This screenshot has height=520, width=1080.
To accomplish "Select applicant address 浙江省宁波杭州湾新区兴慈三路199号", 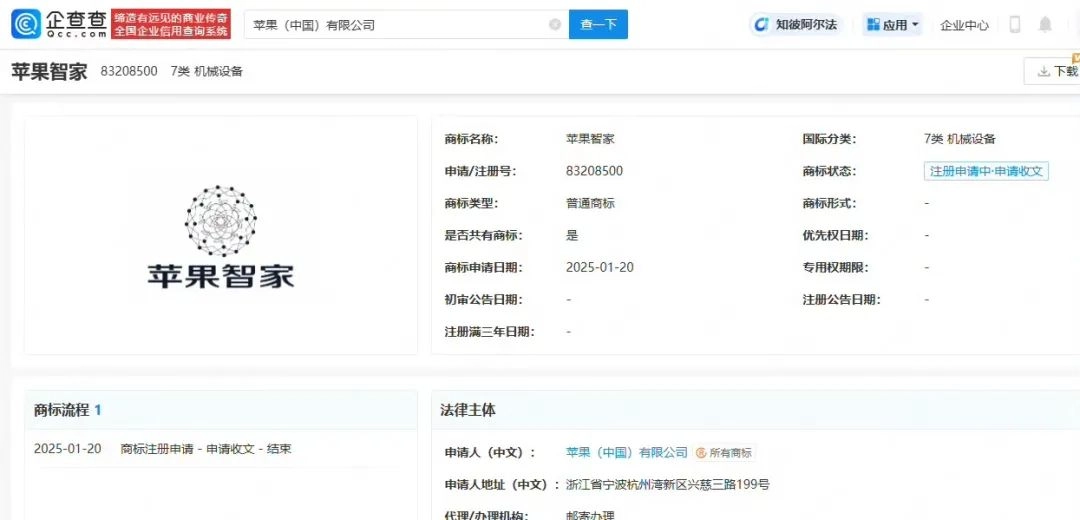I will (x=667, y=485).
